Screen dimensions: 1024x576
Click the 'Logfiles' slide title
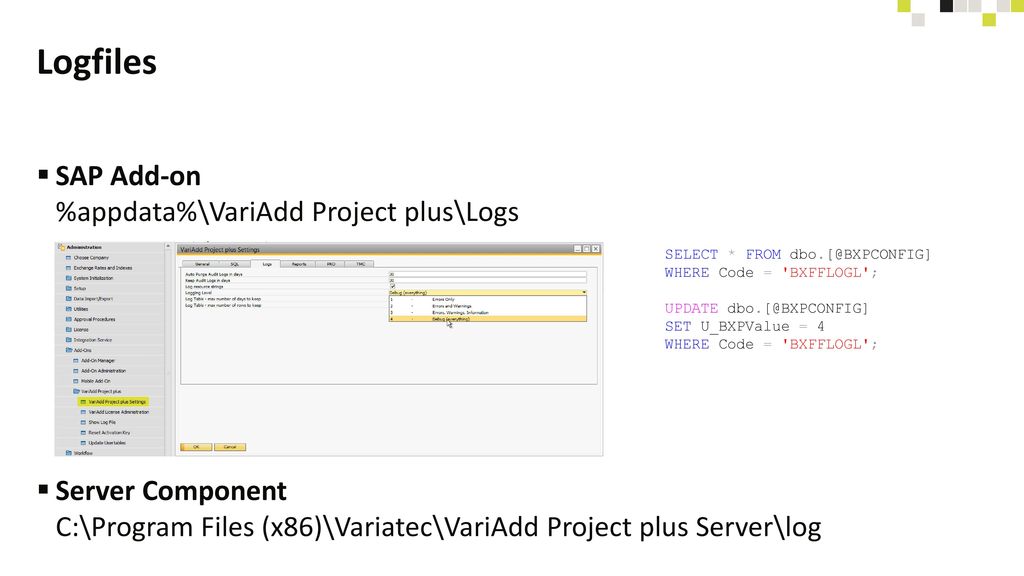tap(97, 63)
